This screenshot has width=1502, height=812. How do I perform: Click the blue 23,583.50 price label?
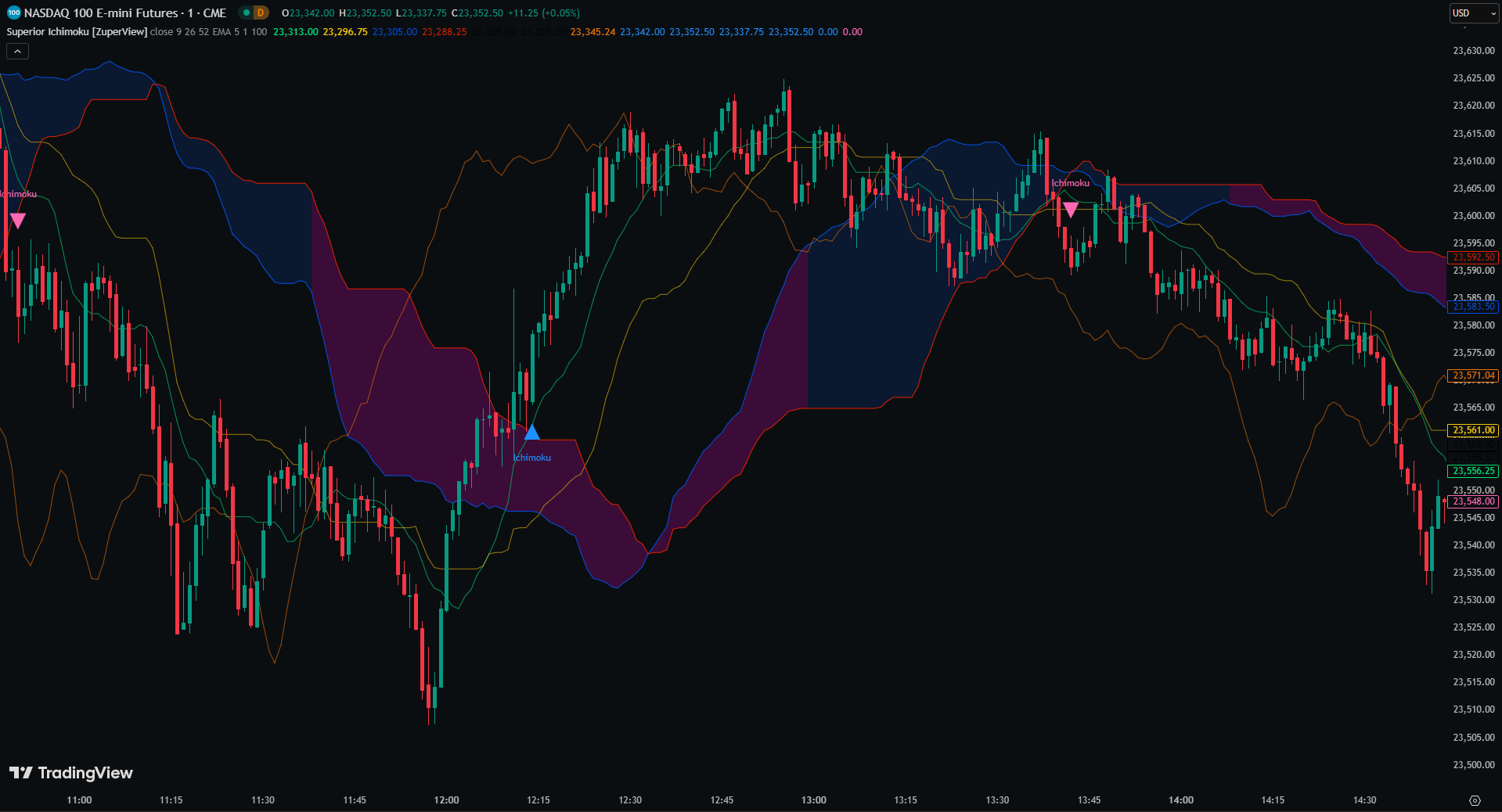(1473, 307)
